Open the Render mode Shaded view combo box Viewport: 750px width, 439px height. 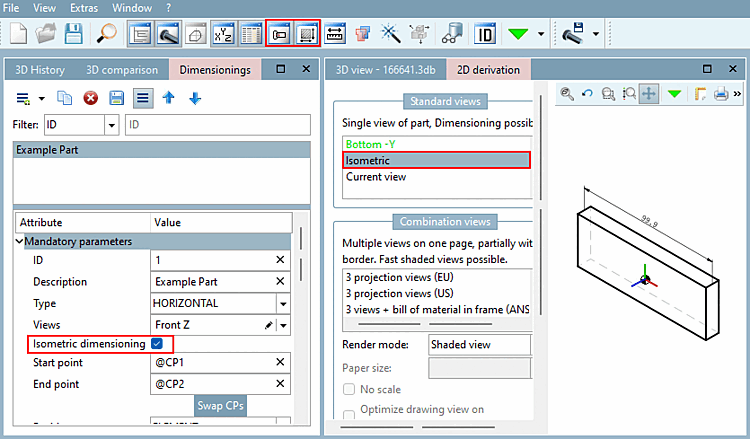click(480, 344)
